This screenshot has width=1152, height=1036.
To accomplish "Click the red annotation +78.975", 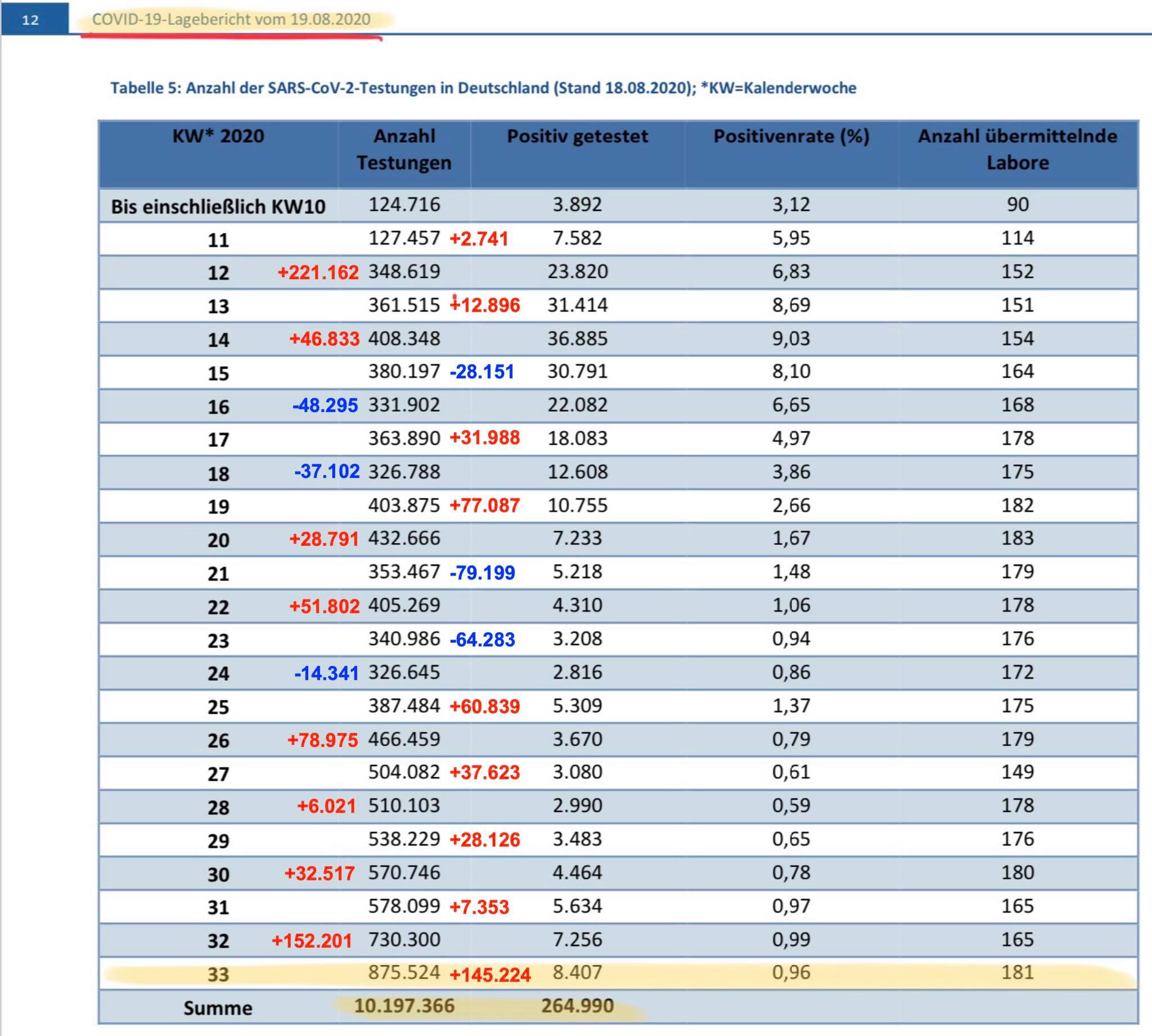I will (x=323, y=741).
